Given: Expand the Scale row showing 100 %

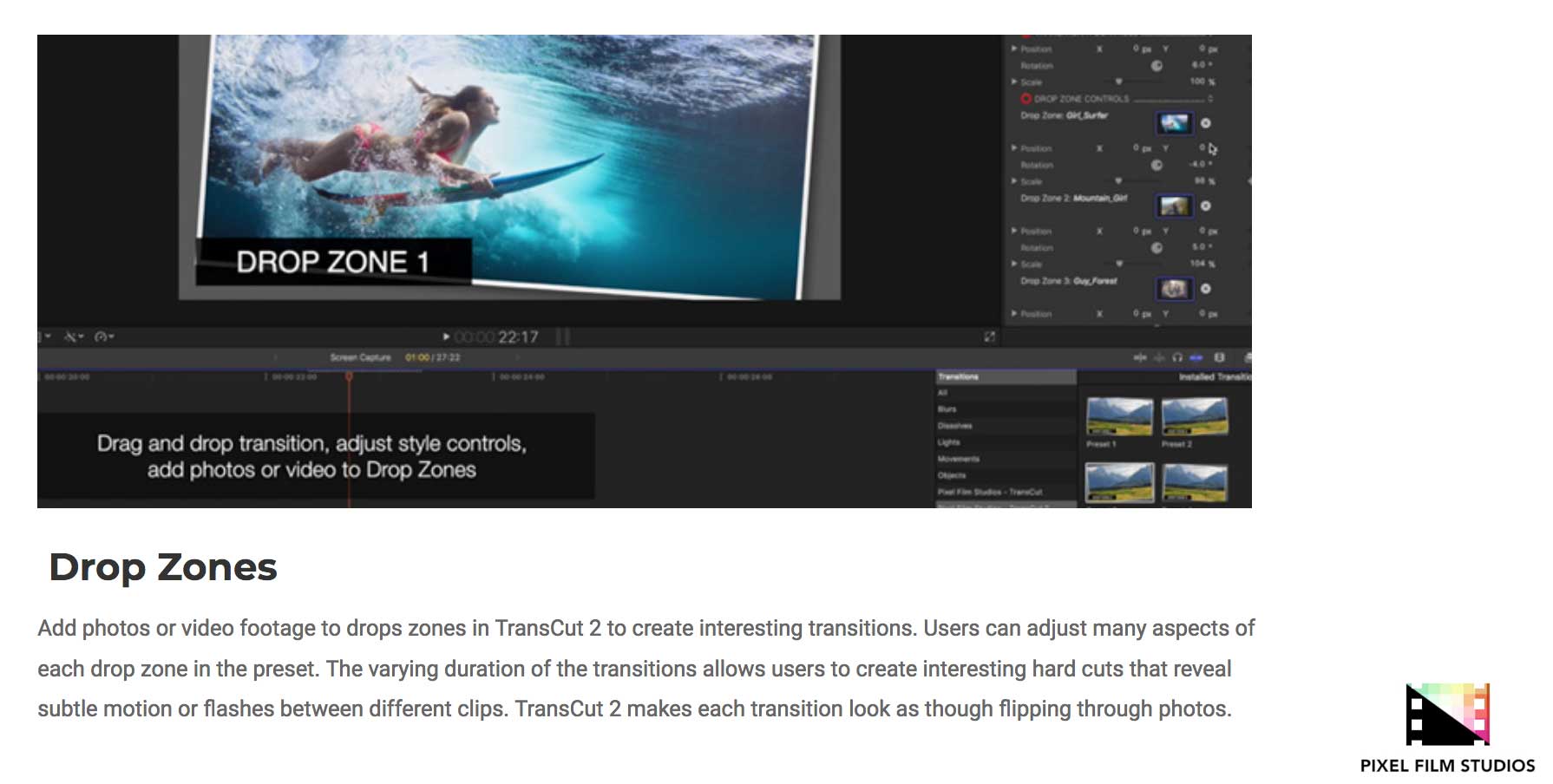Looking at the screenshot, I should tap(1014, 82).
